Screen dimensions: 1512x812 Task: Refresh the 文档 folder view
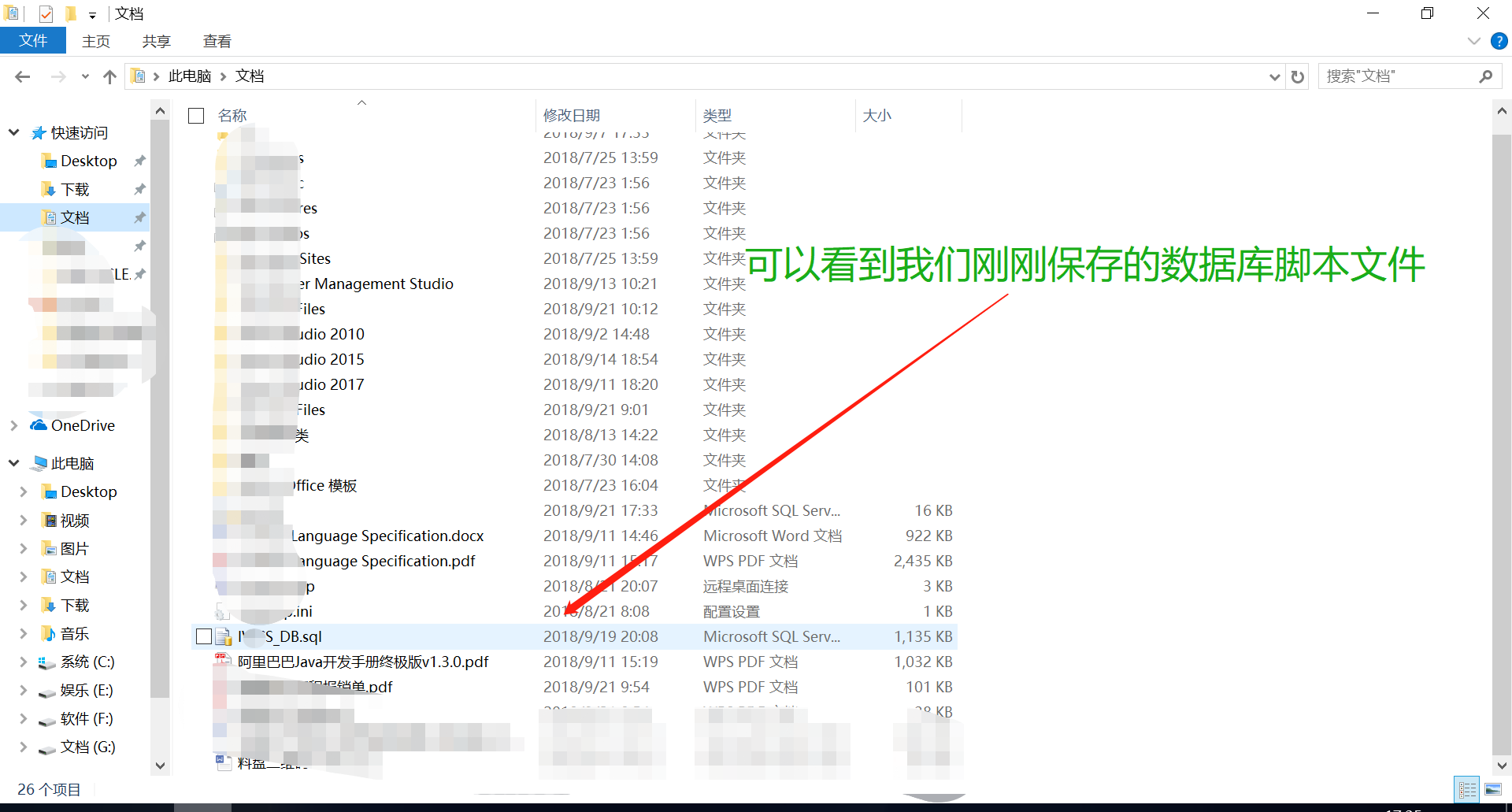click(1298, 76)
